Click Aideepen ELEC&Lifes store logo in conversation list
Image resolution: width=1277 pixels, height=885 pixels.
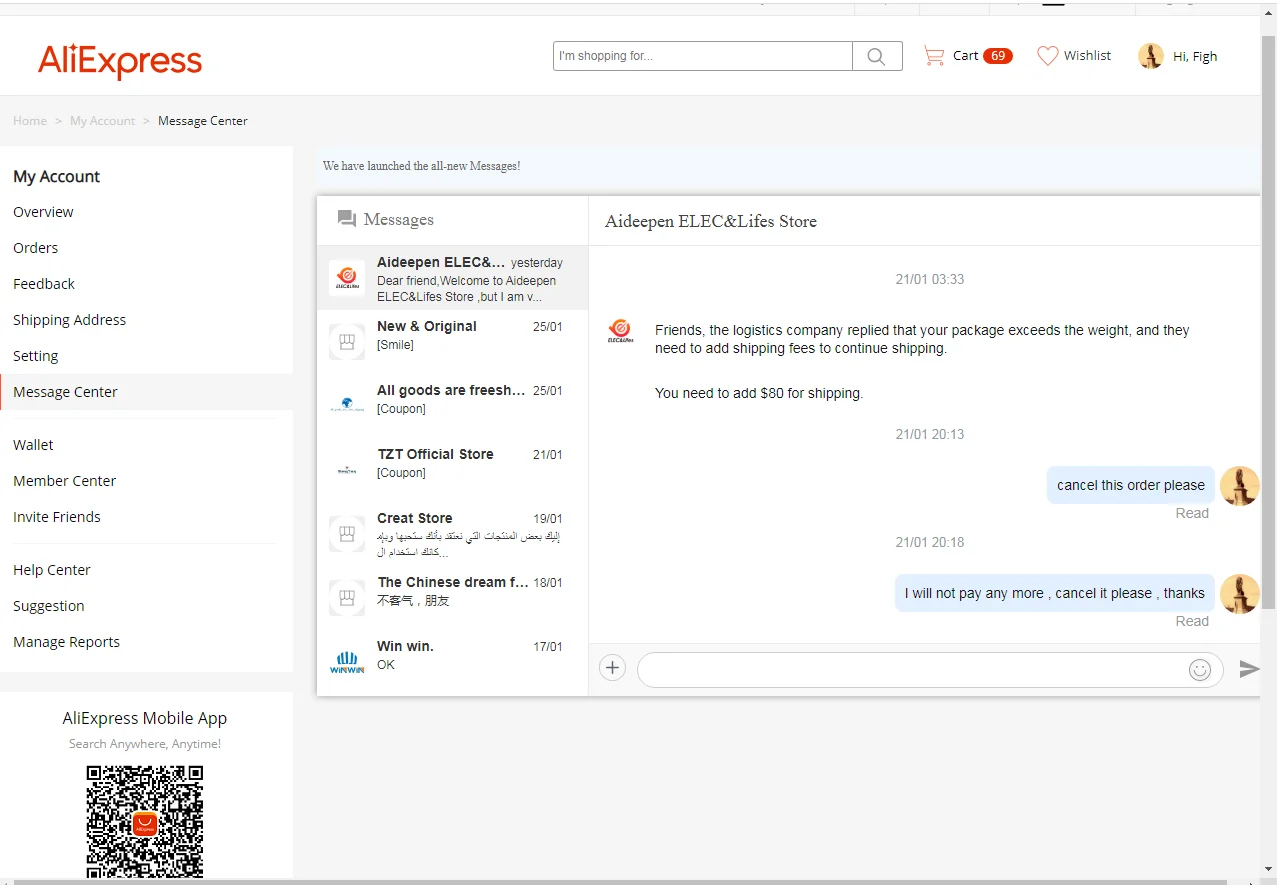(347, 278)
